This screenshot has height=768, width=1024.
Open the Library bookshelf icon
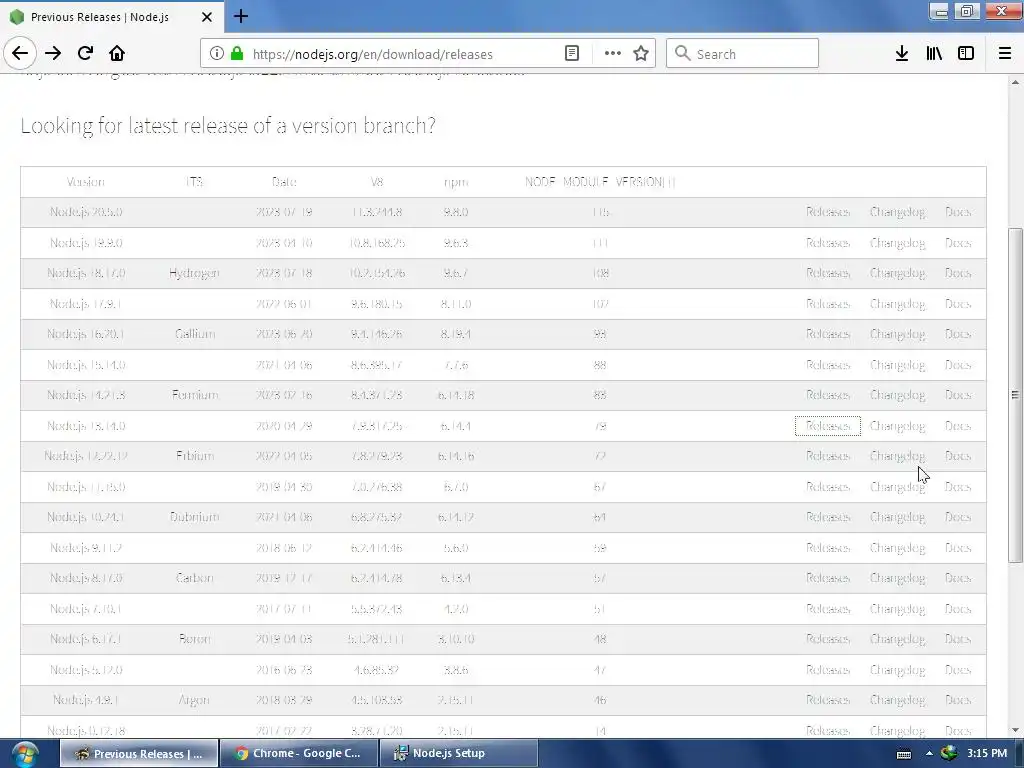click(934, 54)
